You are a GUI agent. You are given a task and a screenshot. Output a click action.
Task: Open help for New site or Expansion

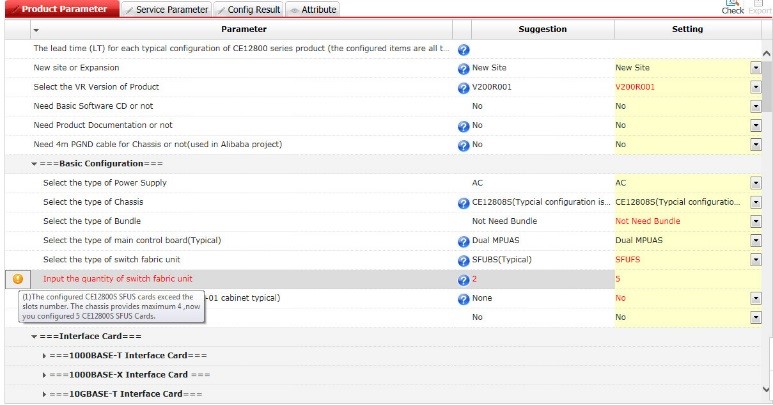[463, 69]
